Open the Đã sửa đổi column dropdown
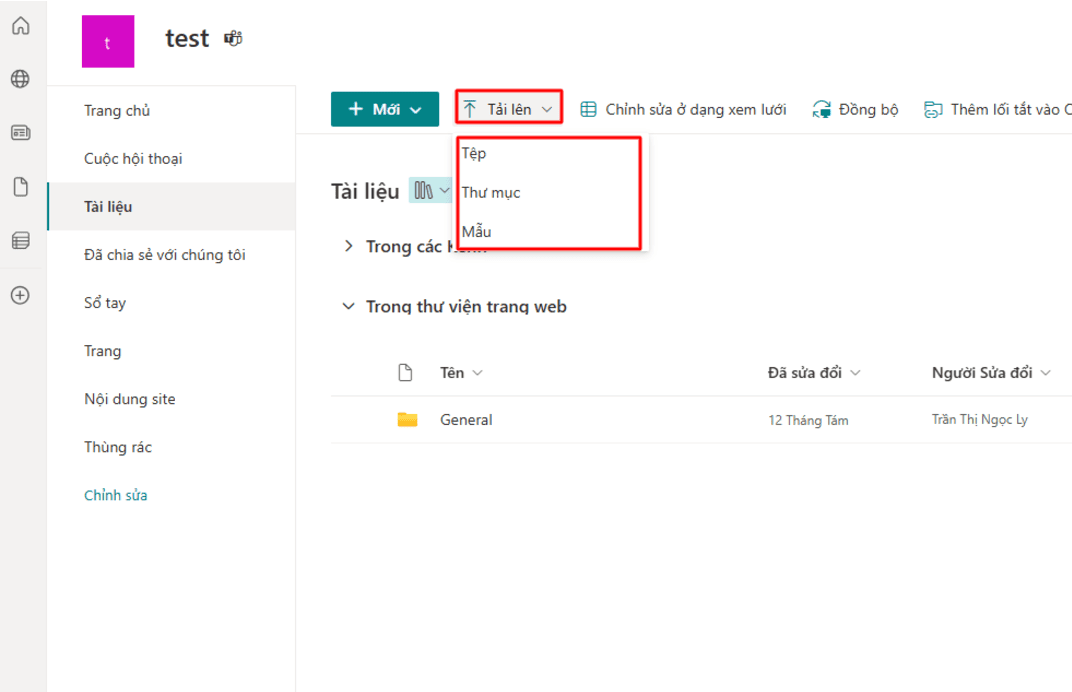The width and height of the screenshot is (1072, 692). [x=855, y=373]
